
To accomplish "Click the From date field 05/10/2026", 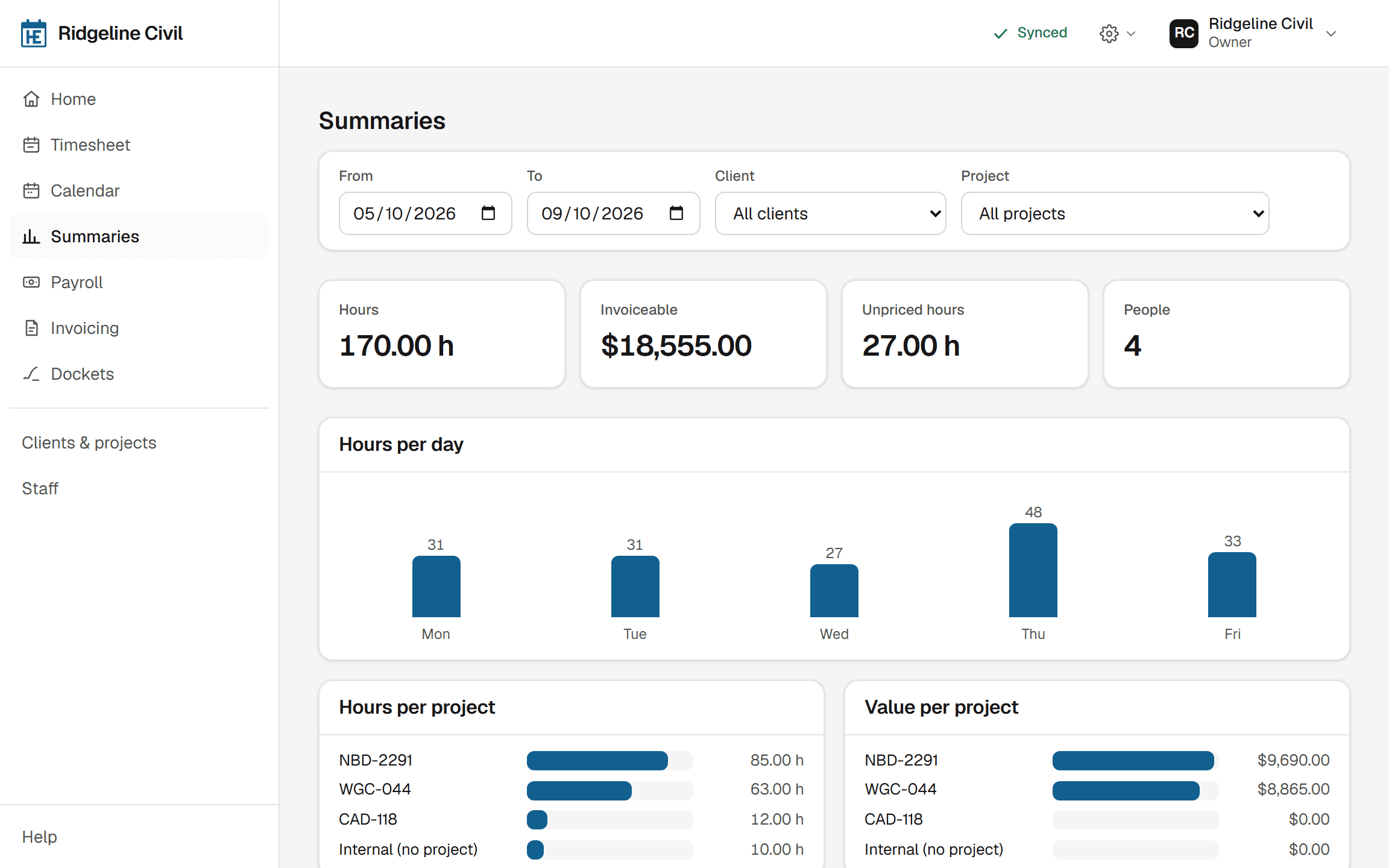I will (x=425, y=213).
